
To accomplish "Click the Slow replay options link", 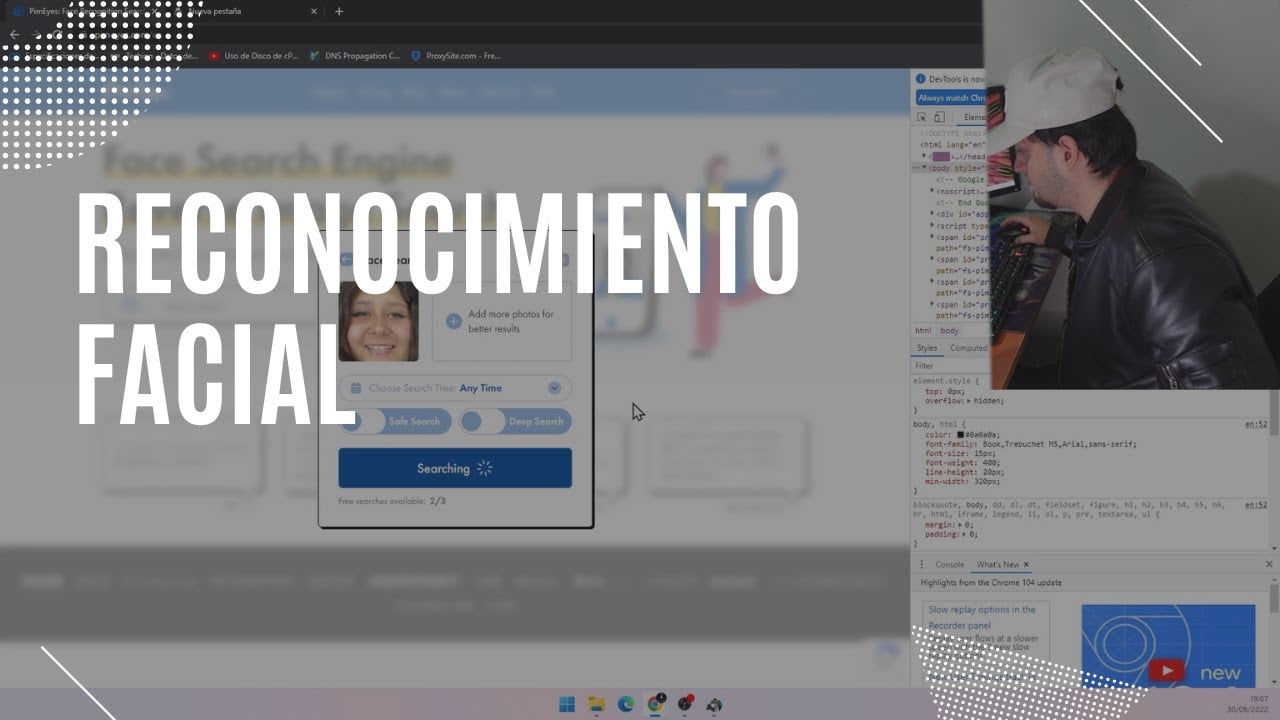I will coord(982,617).
